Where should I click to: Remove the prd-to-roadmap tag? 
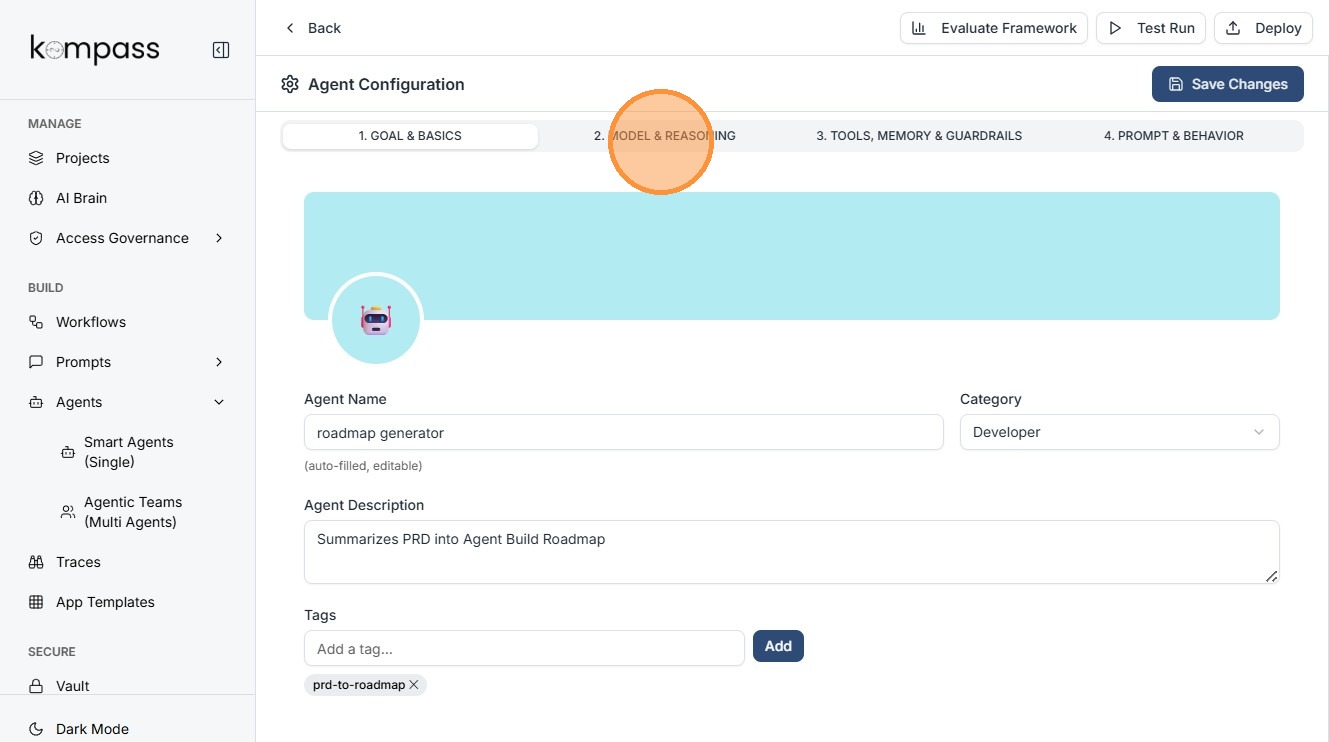414,685
